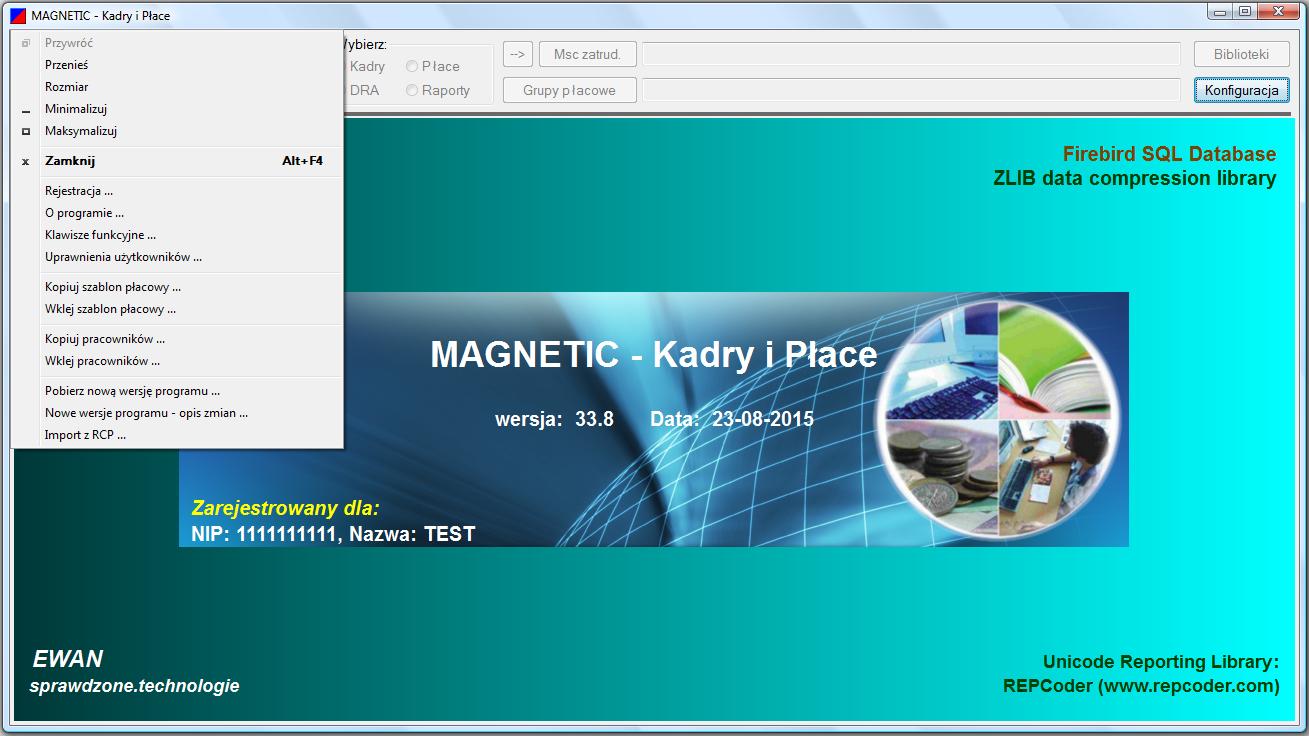
Task: Open O programie ... menu entry
Action: 177,213
